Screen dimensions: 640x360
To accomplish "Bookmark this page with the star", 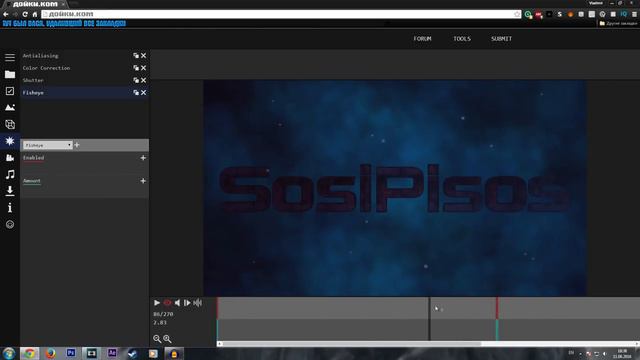I will pos(517,14).
